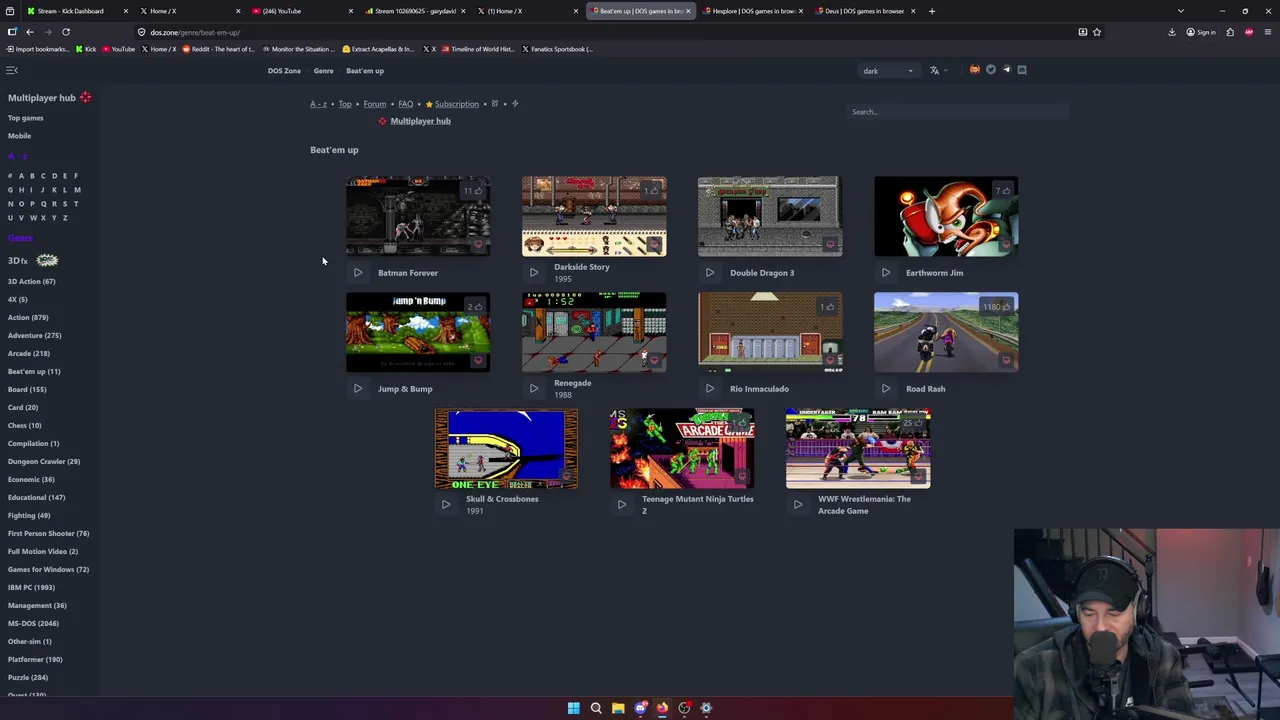Open a new browser tab with plus
Screen dimensions: 1280x720
(x=932, y=11)
